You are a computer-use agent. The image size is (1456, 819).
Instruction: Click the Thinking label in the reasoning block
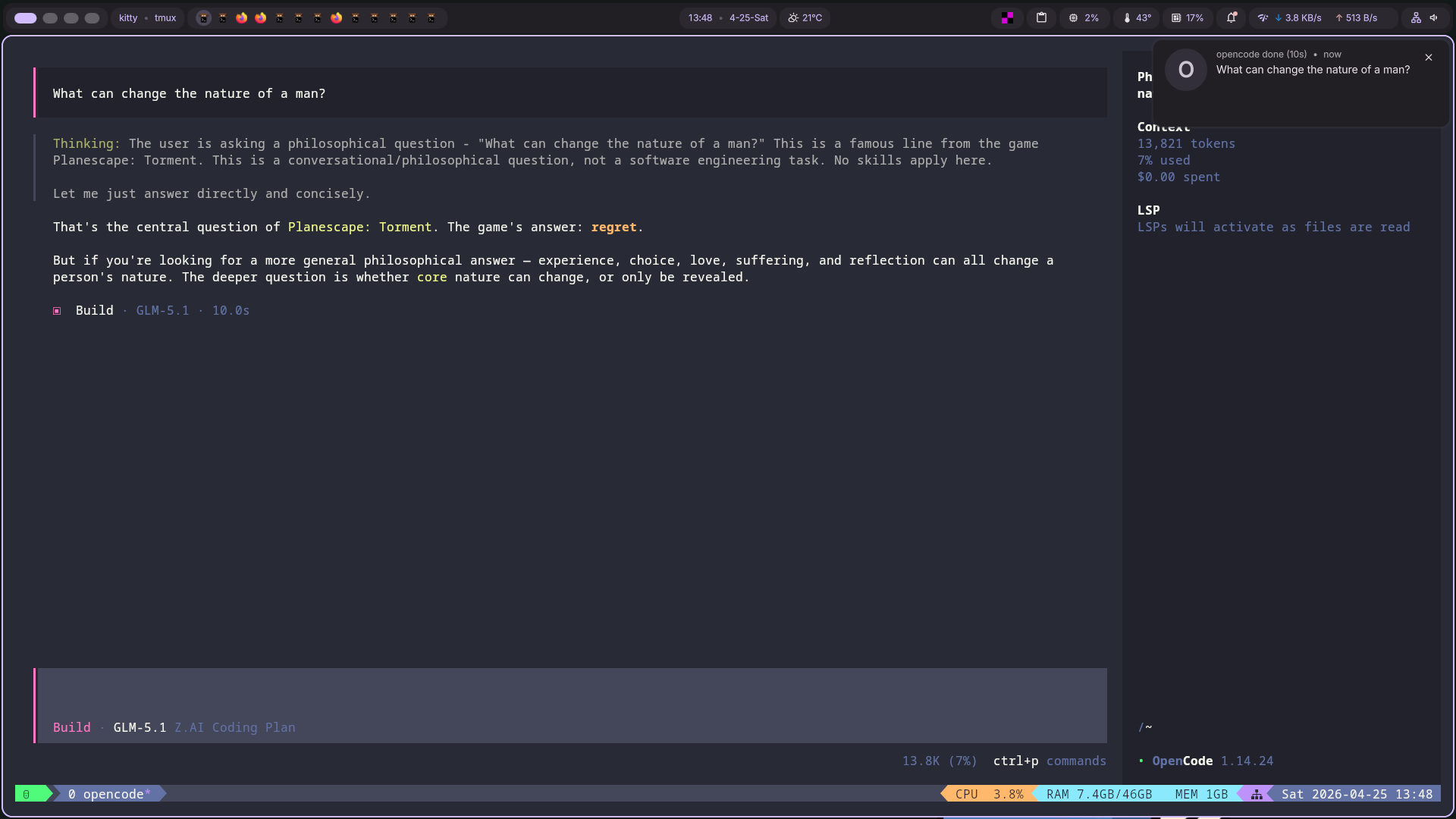point(86,143)
